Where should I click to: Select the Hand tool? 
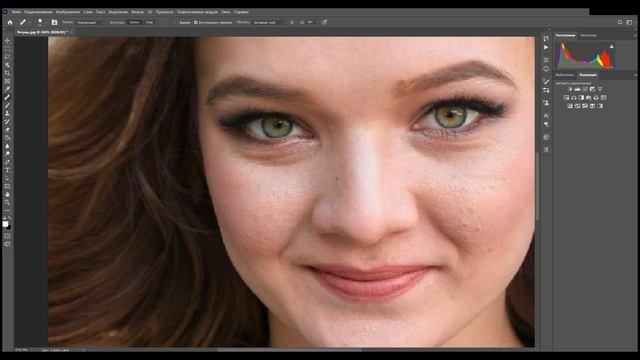tap(7, 194)
